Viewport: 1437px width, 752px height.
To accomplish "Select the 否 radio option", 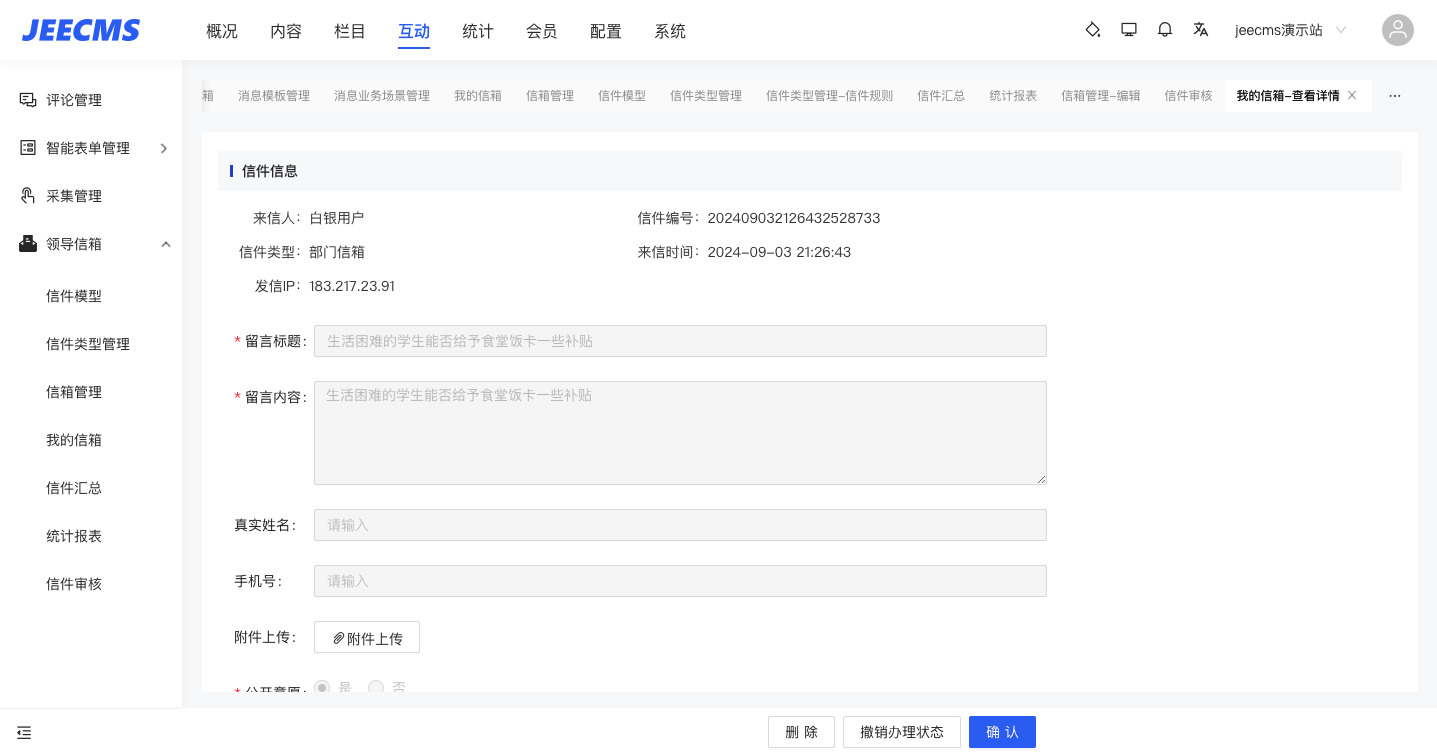I will (376, 687).
